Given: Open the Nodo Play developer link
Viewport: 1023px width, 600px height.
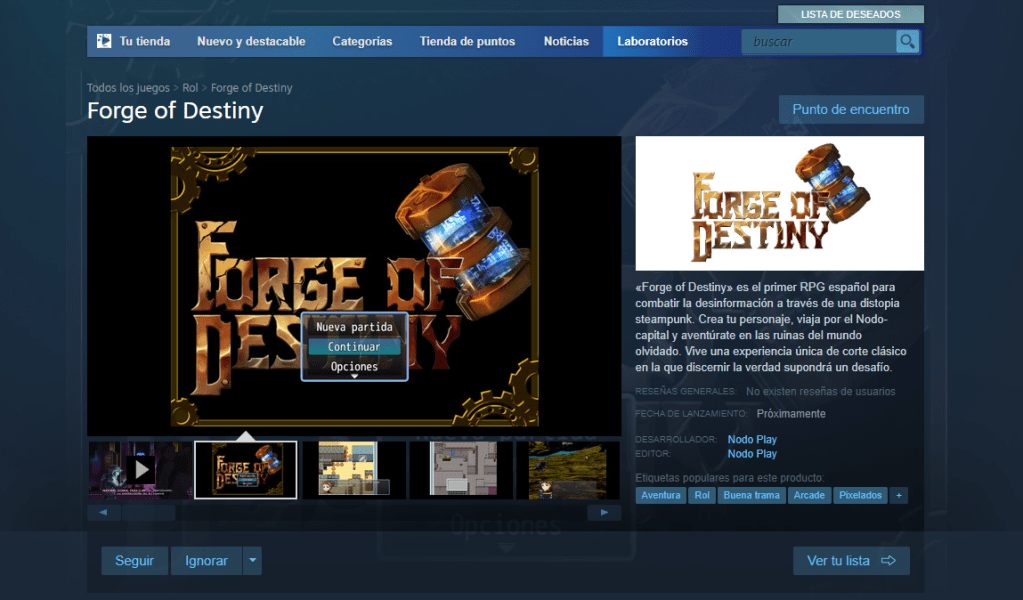Looking at the screenshot, I should [x=752, y=439].
